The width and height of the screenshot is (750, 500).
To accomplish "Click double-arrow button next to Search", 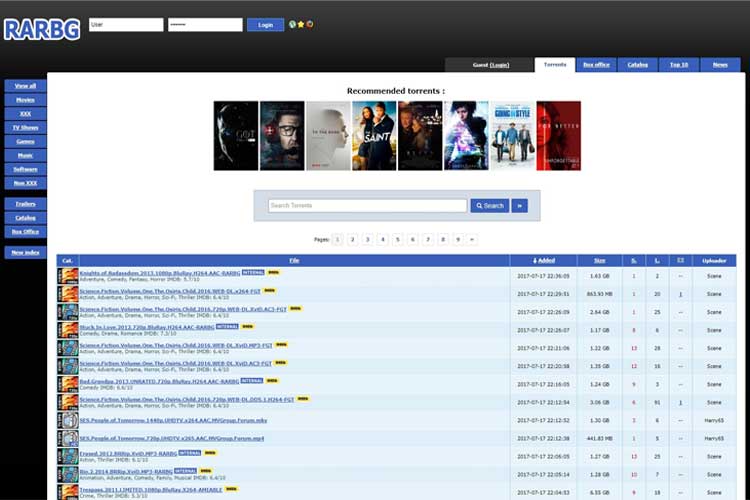I will coord(519,206).
